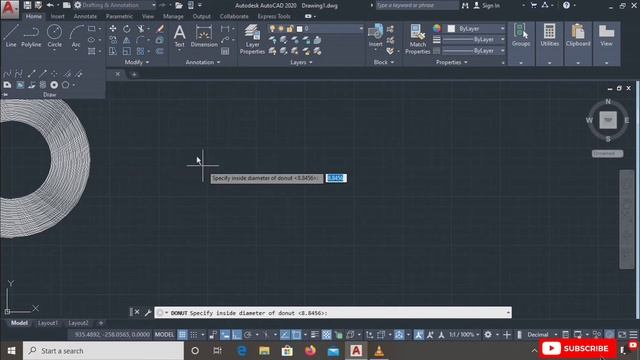Select the Arc tool
Image resolution: width=640 pixels, height=360 pixels.
(x=76, y=36)
